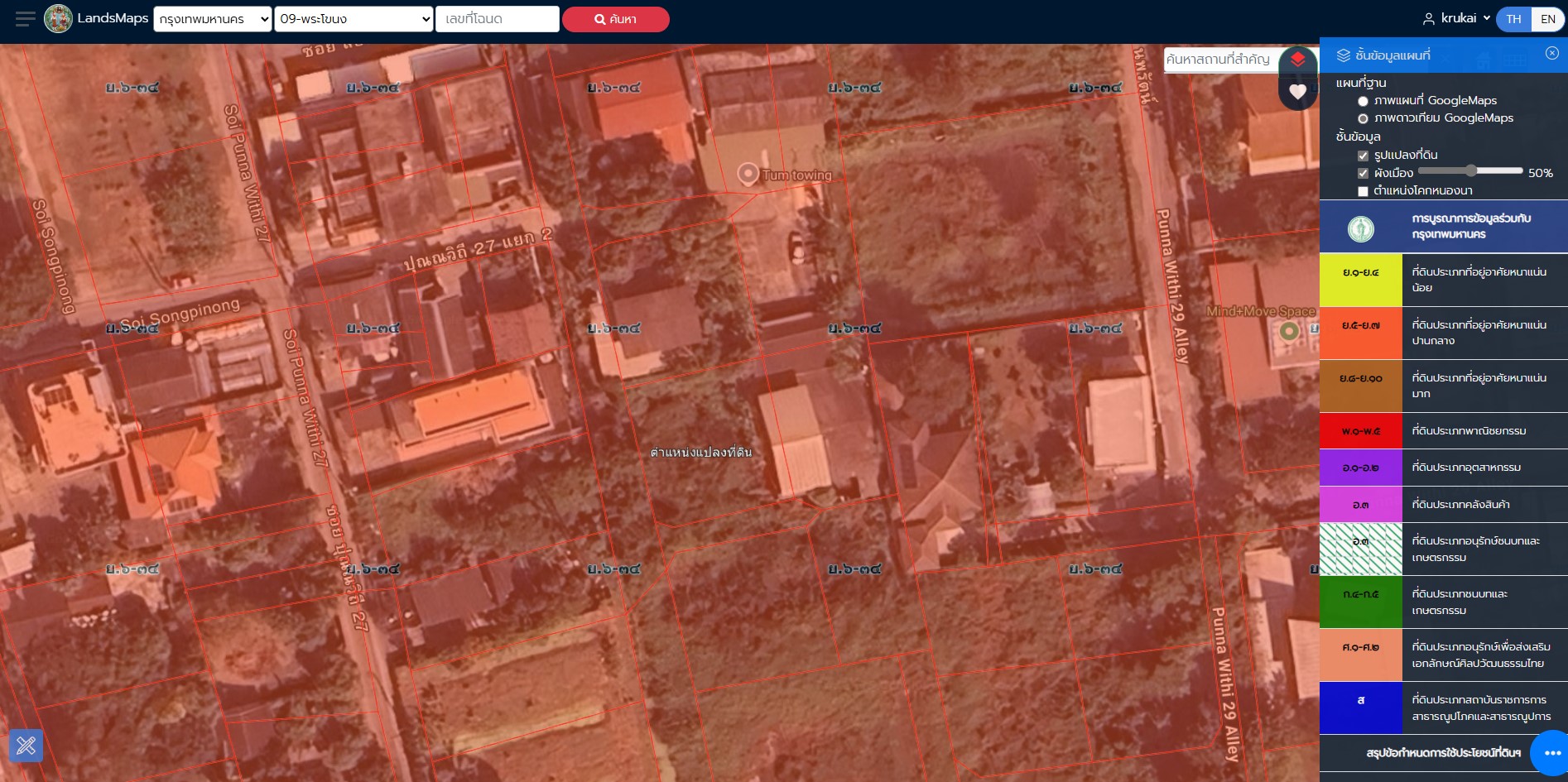Enable the Khok Nong Na location checkbox
Screen dimensions: 1568x782
point(1363,191)
